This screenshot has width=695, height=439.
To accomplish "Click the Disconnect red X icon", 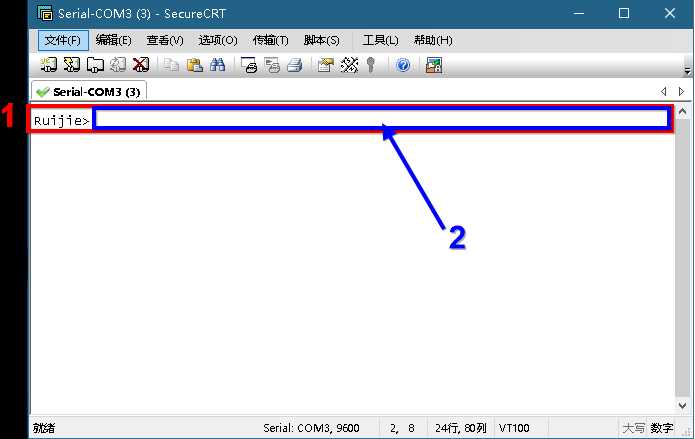I will (141, 65).
